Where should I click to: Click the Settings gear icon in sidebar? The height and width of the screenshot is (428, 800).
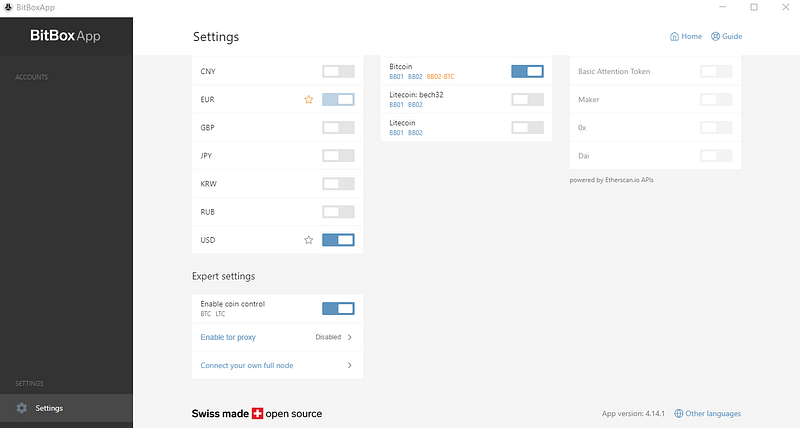[x=22, y=408]
